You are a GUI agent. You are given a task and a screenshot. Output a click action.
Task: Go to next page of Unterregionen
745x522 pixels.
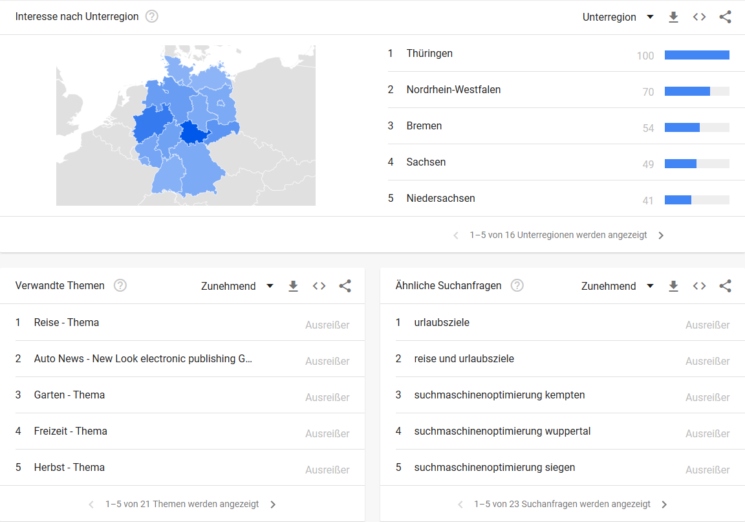pos(661,235)
